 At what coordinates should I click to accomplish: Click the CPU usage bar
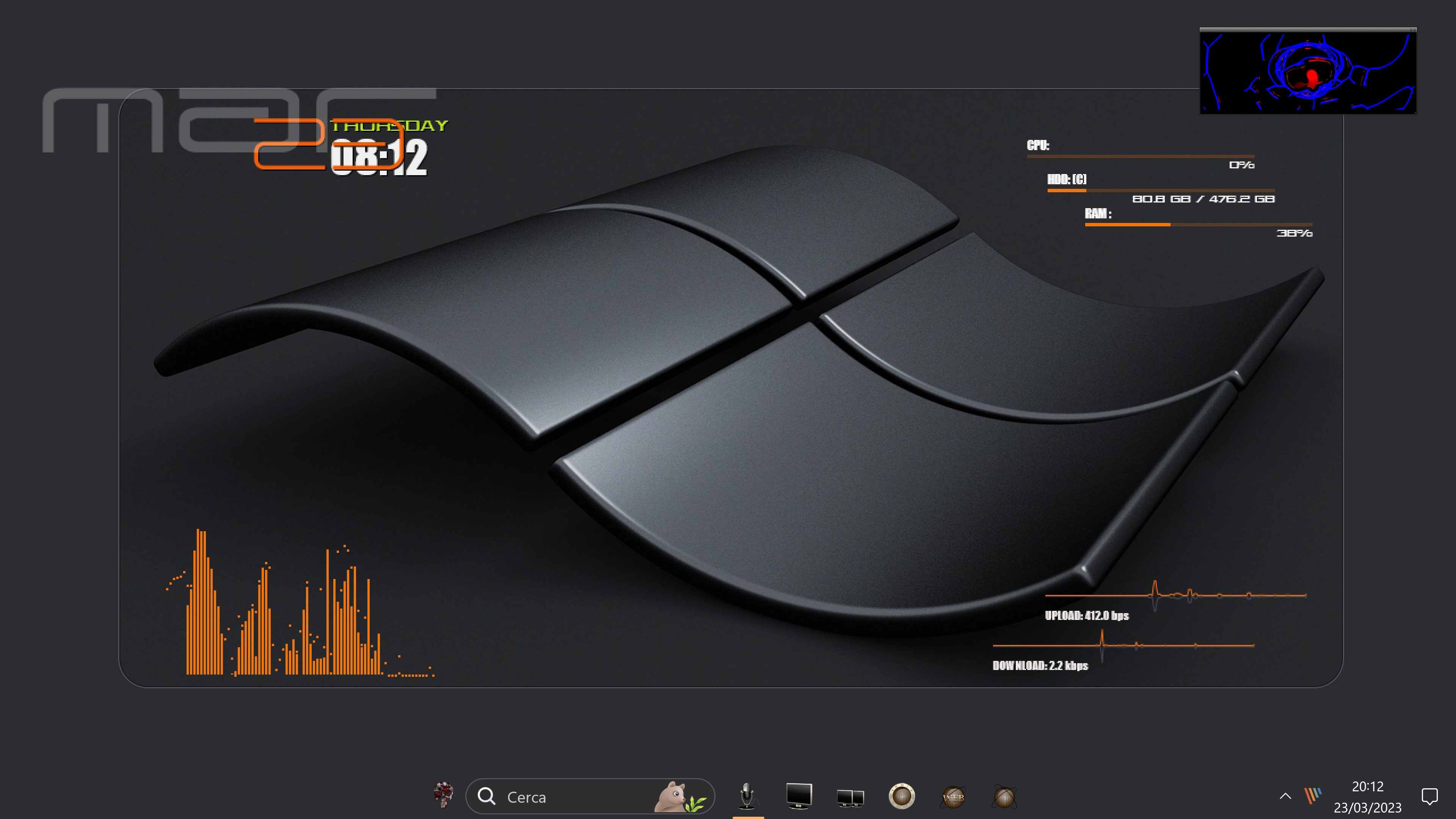pyautogui.click(x=1141, y=156)
